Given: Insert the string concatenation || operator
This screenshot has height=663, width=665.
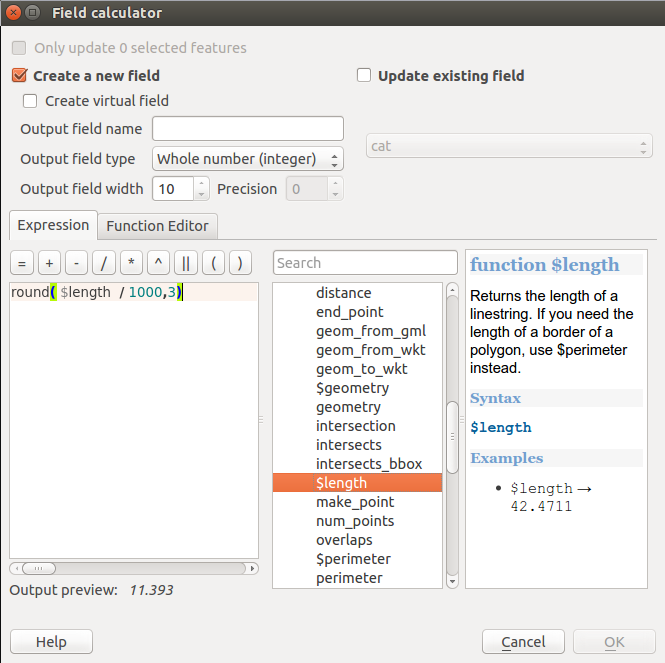Looking at the screenshot, I should coord(186,263).
